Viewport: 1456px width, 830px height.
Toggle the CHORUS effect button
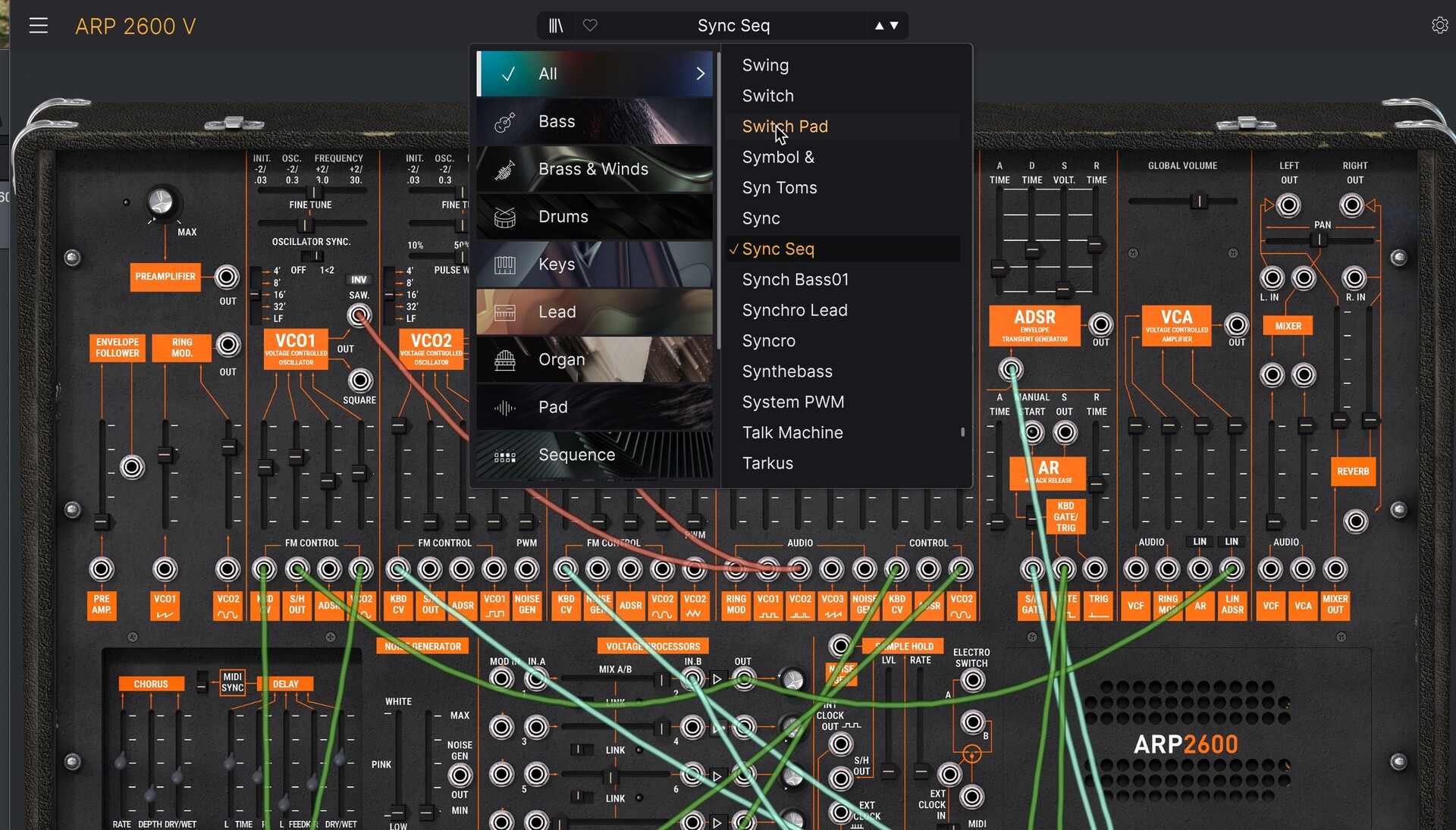coord(151,684)
